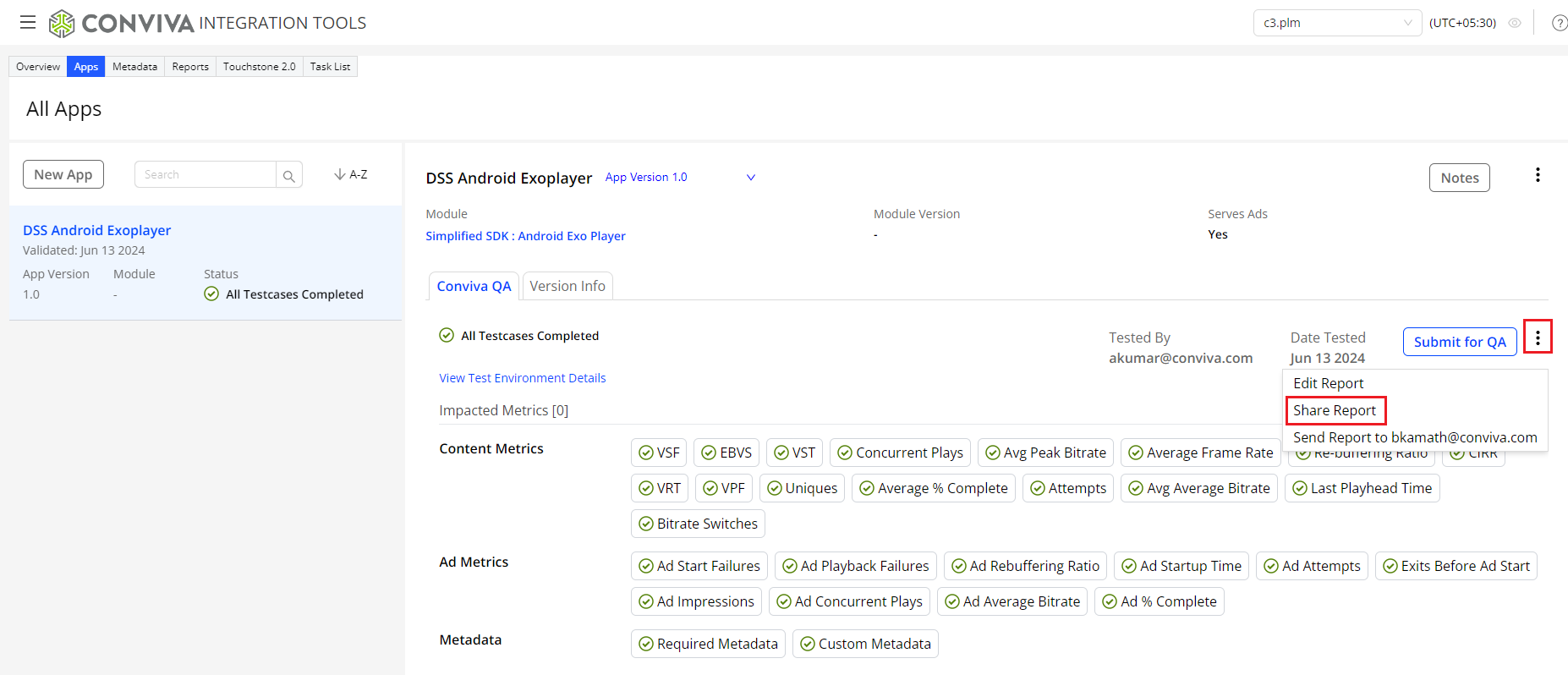This screenshot has height=675, width=1568.
Task: Click the Avg Average Bitrate chip
Action: point(1199,488)
